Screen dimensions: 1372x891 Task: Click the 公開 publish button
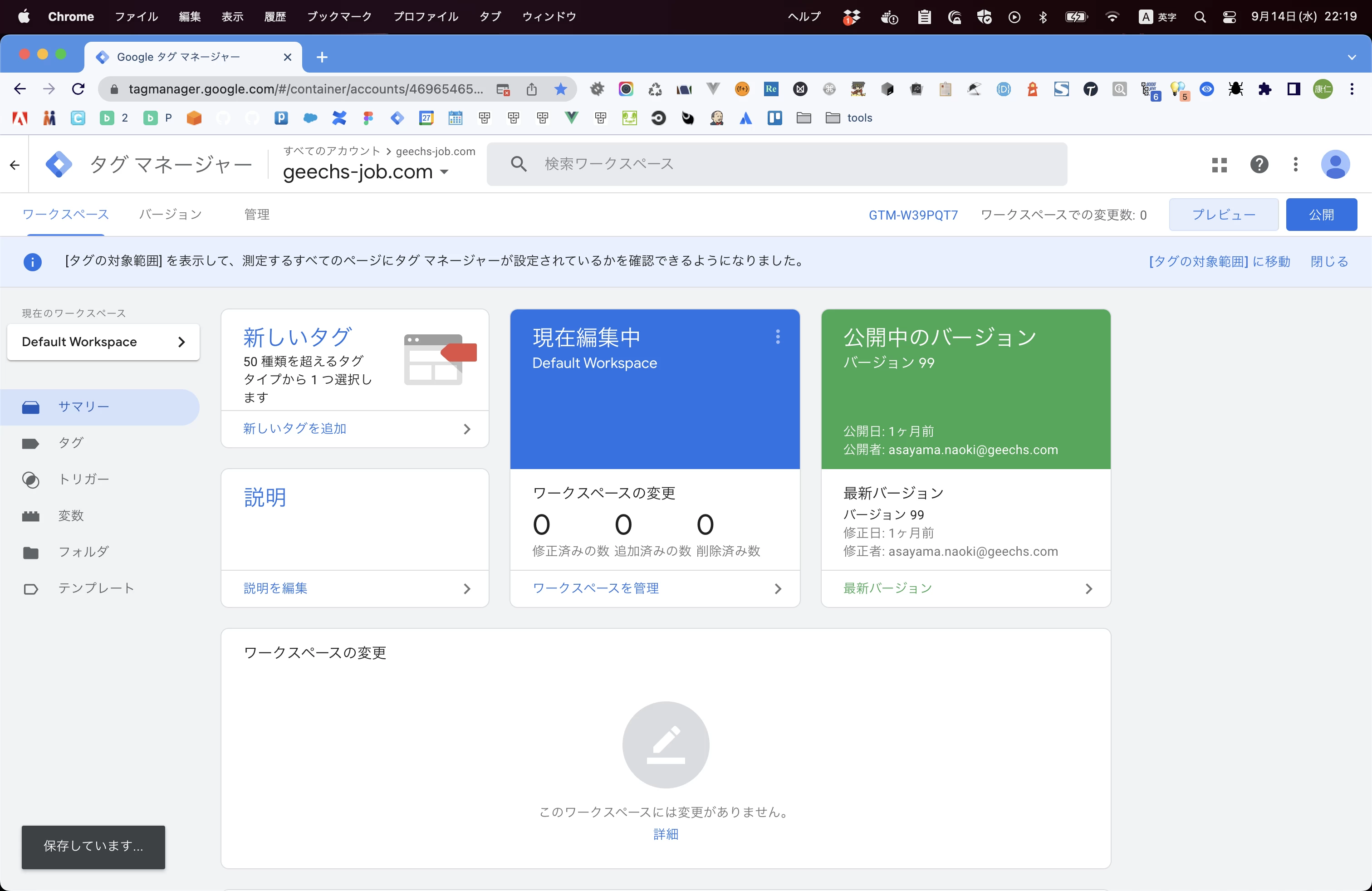[x=1321, y=215]
